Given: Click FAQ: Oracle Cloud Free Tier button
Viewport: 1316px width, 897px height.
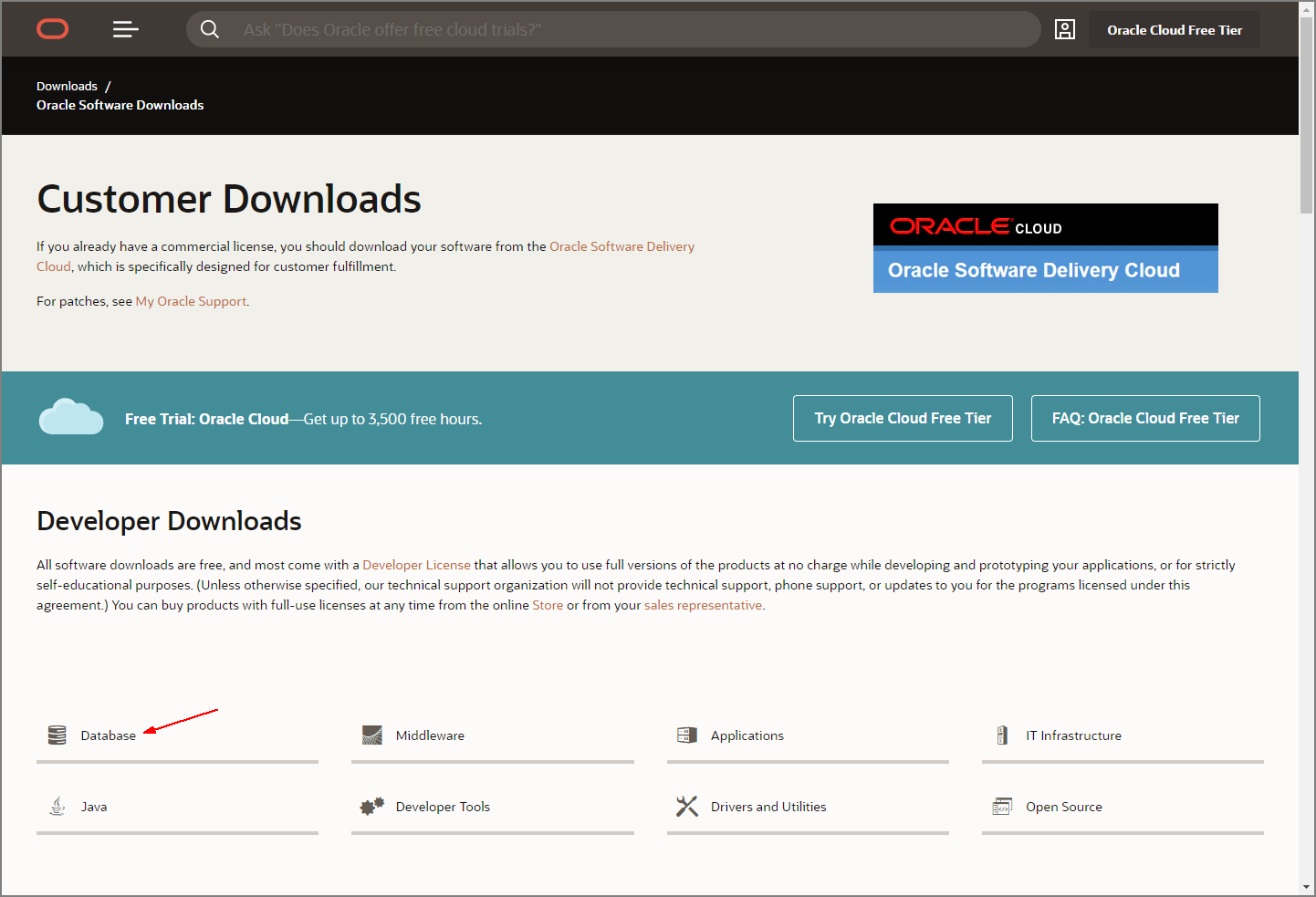Looking at the screenshot, I should coord(1145,418).
